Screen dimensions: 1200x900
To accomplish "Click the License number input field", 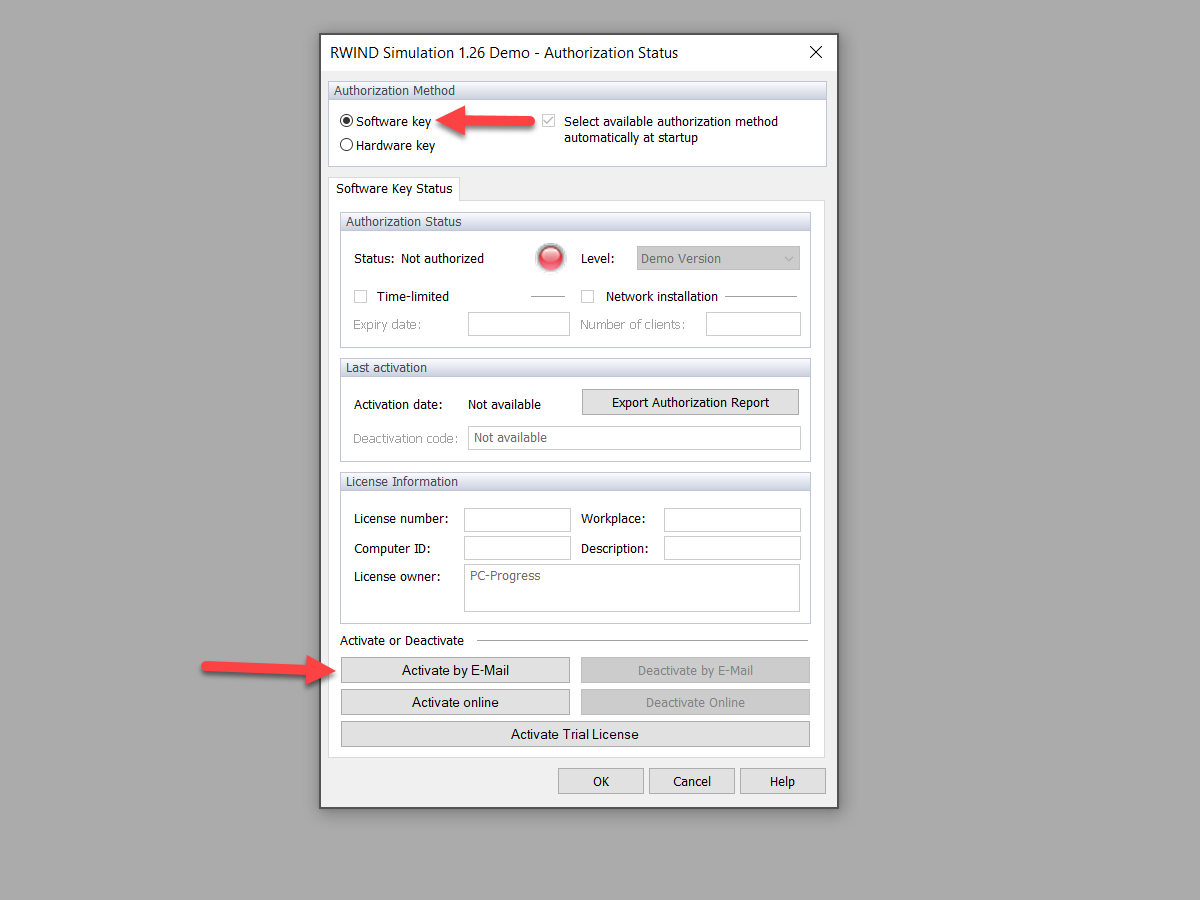I will pos(517,519).
